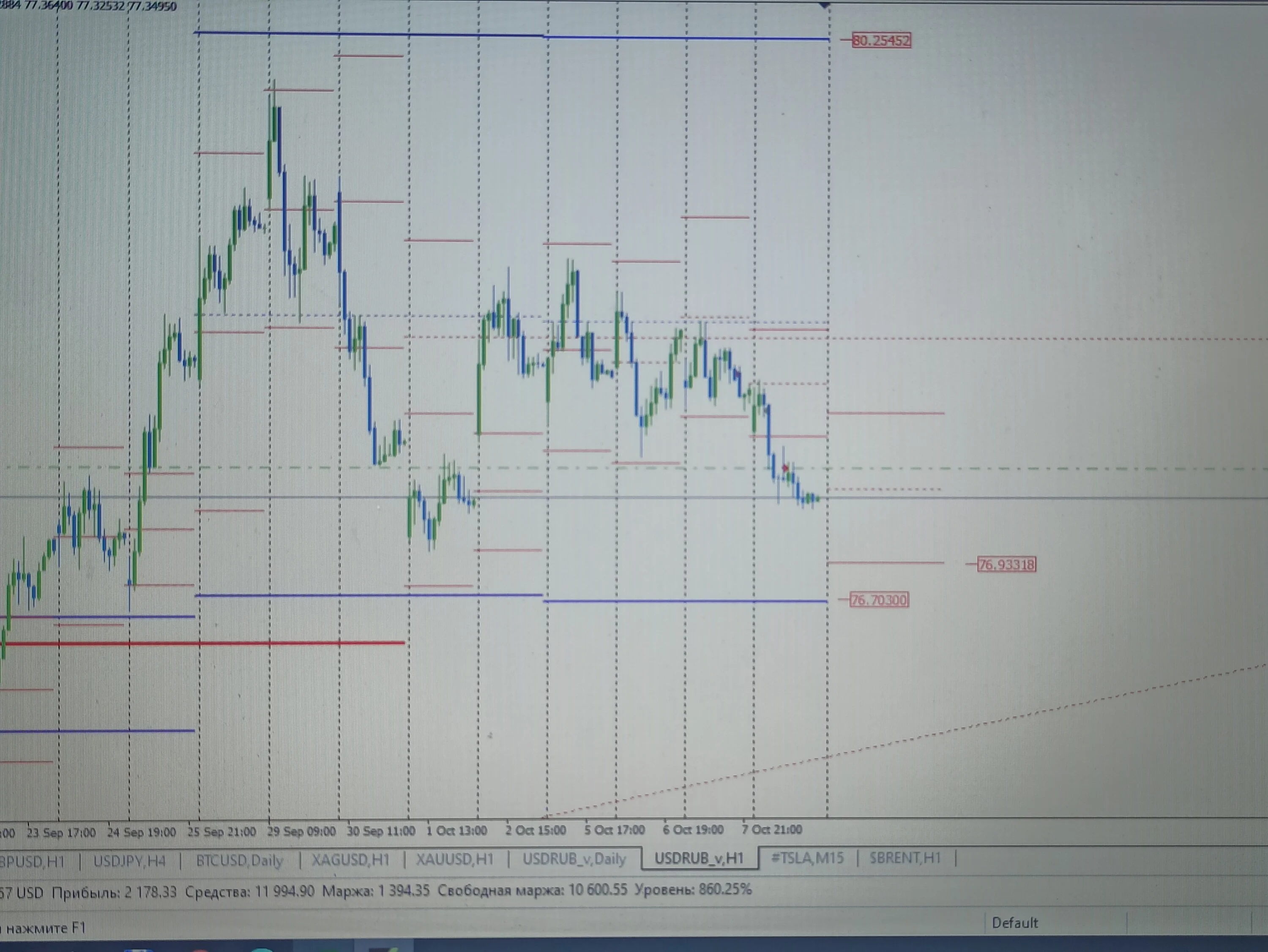Image resolution: width=1268 pixels, height=952 pixels.
Task: Open the USDRUB_v,Daily chart tab
Action: pos(574,859)
